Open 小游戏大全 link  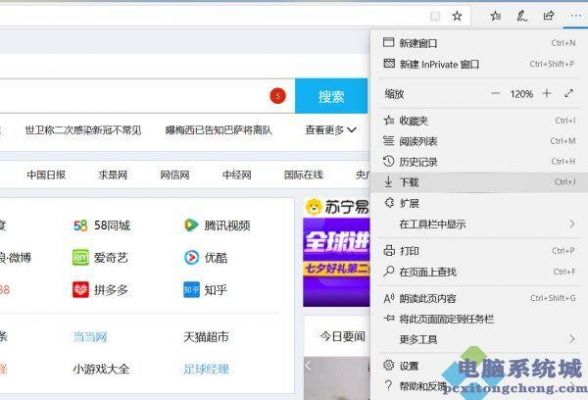[101, 369]
